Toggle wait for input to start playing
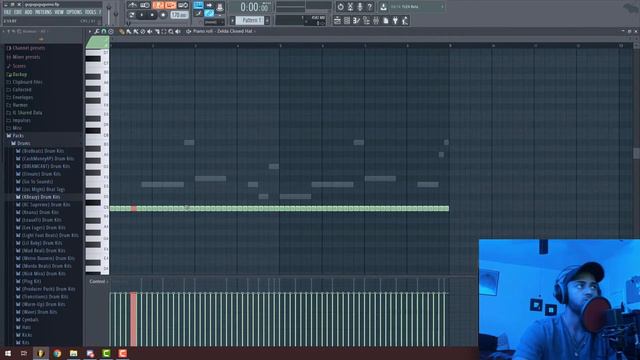640x360 pixels. coord(145,5)
